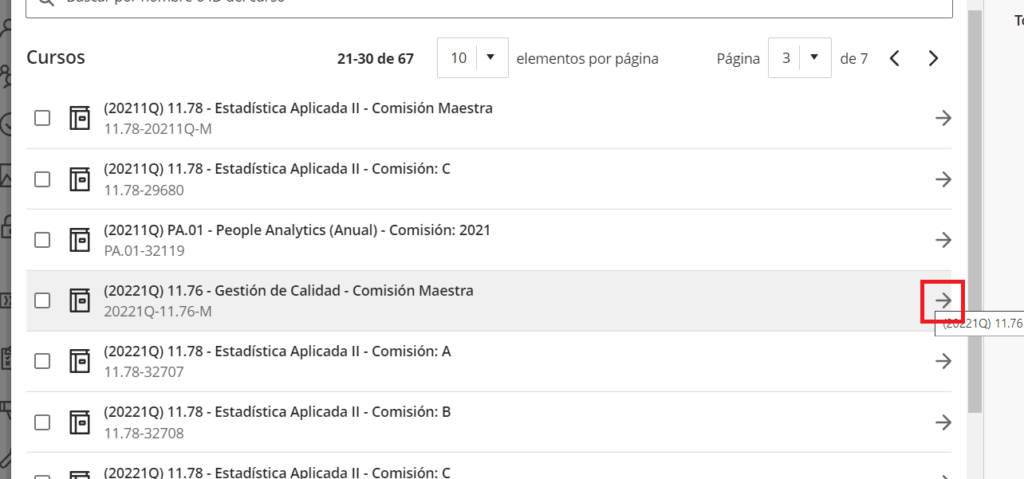Go to next page of courses
Image resolution: width=1024 pixels, height=479 pixels.
pos(933,58)
